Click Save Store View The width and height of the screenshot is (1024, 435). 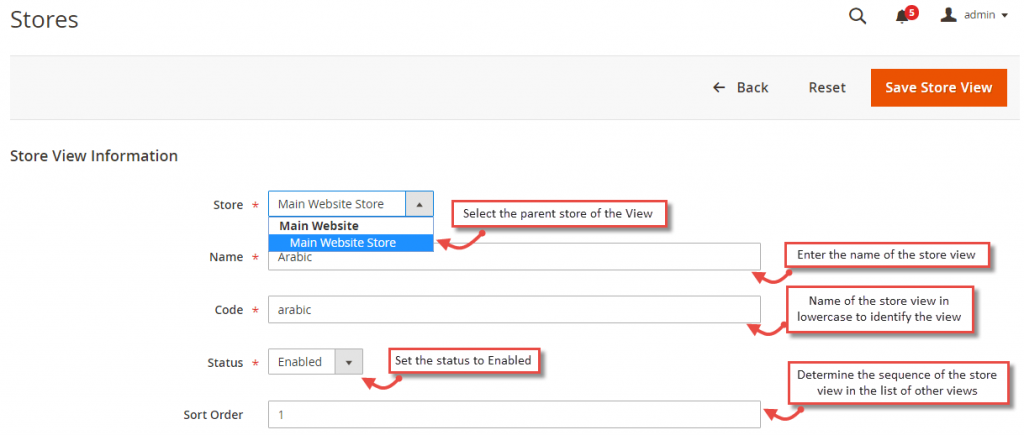(938, 88)
